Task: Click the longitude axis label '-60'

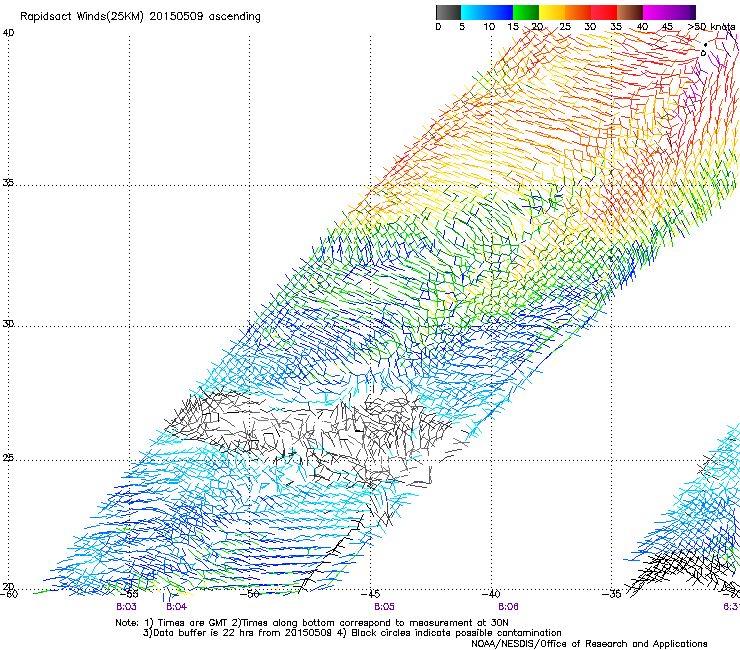Action: tap(9, 594)
